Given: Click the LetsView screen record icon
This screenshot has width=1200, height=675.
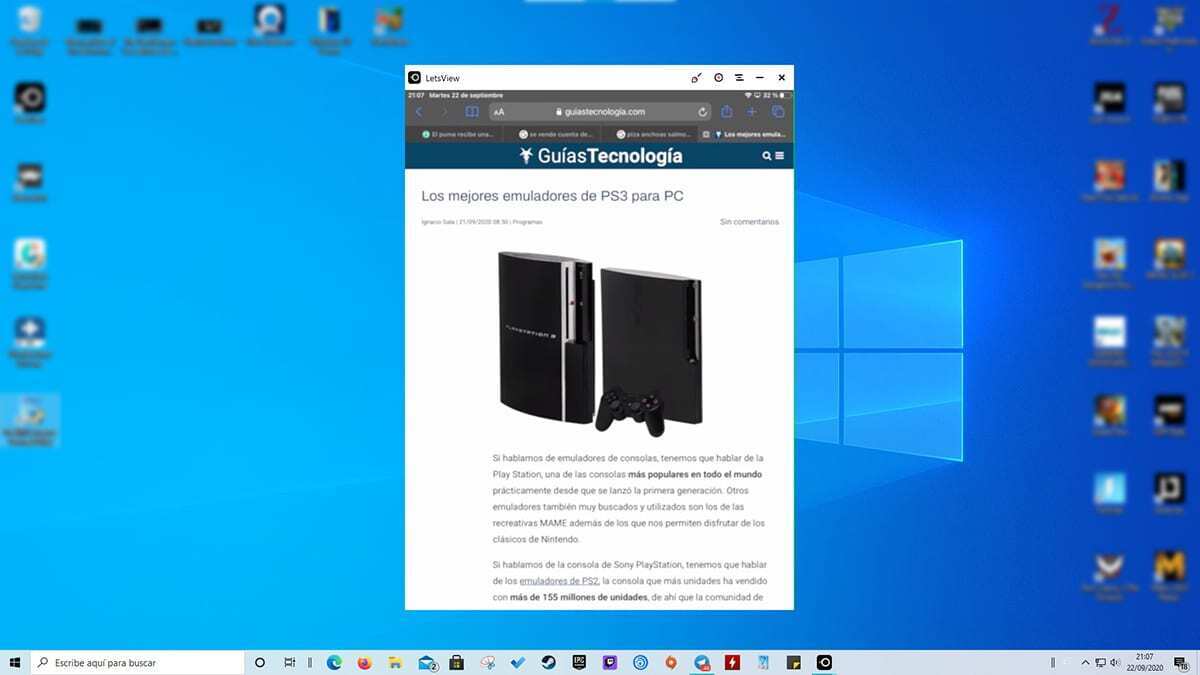Looking at the screenshot, I should (718, 77).
